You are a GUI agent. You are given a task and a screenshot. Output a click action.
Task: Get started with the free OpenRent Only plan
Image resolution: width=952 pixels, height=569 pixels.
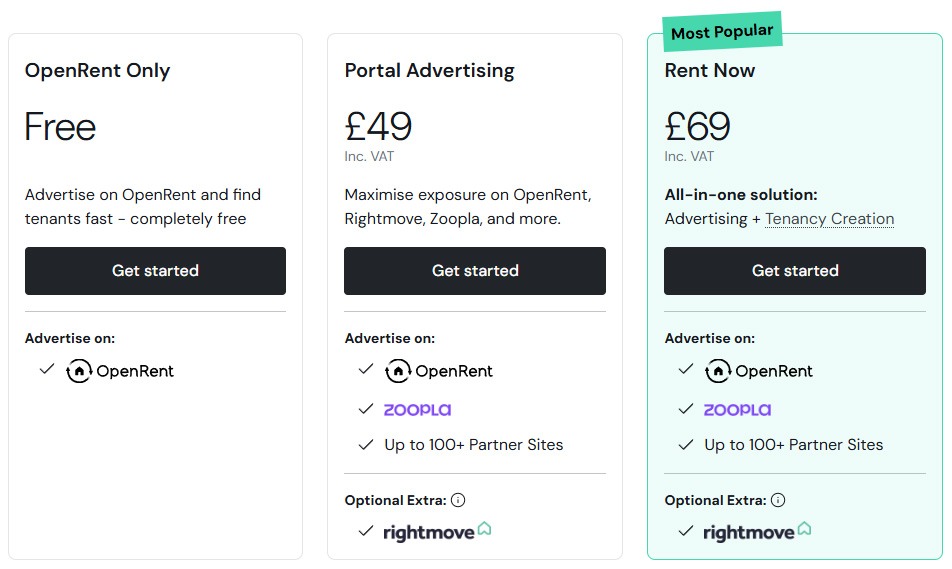155,271
